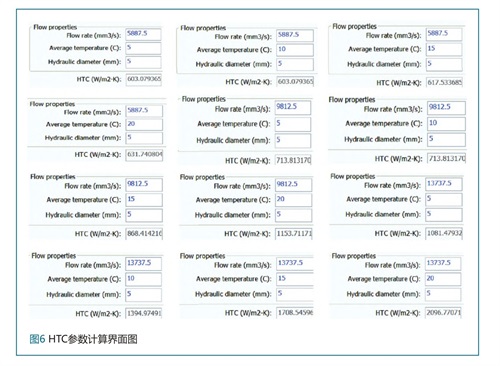Image resolution: width=500 pixels, height=366 pixels.
Task: Select average temperature field showing 5 with flow 5887.5
Action: pyautogui.click(x=143, y=48)
